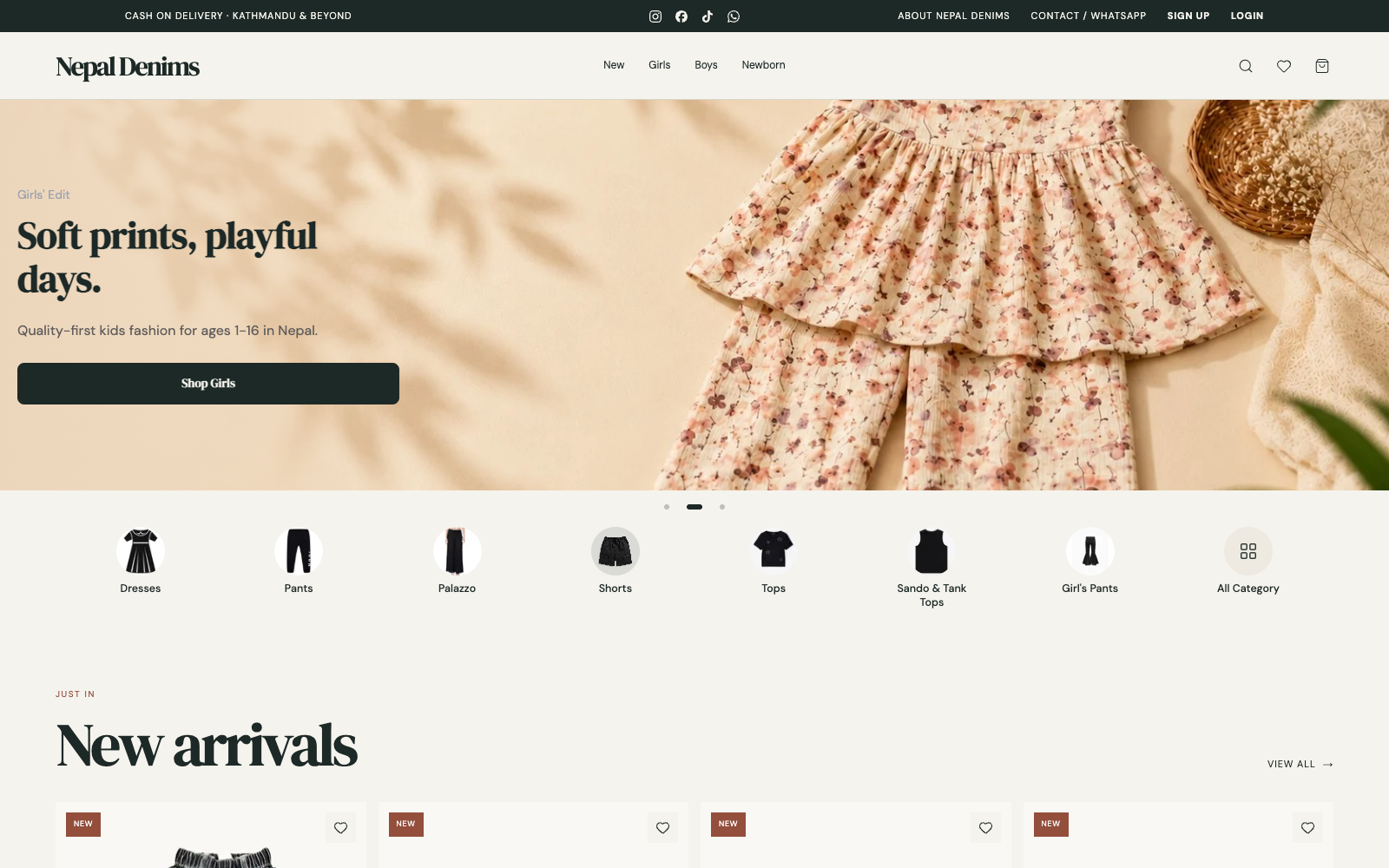The height and width of the screenshot is (868, 1389).
Task: Select the Palazzo category icon
Action: (457, 551)
